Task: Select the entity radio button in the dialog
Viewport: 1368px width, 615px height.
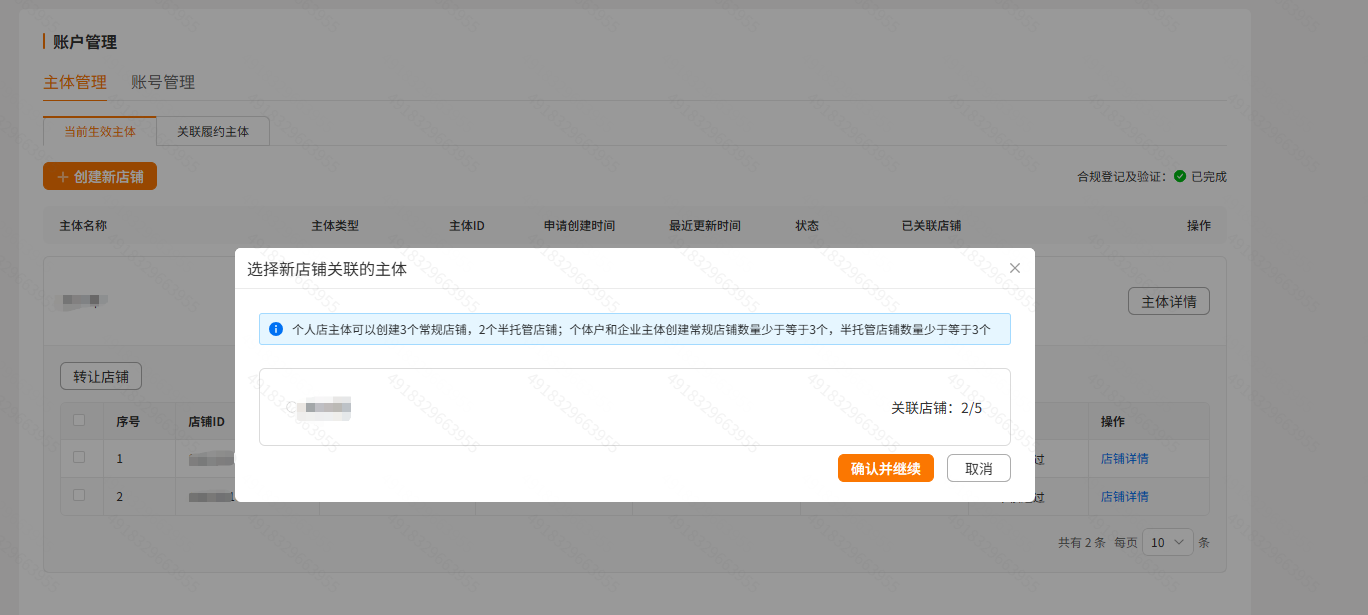Action: 292,407
